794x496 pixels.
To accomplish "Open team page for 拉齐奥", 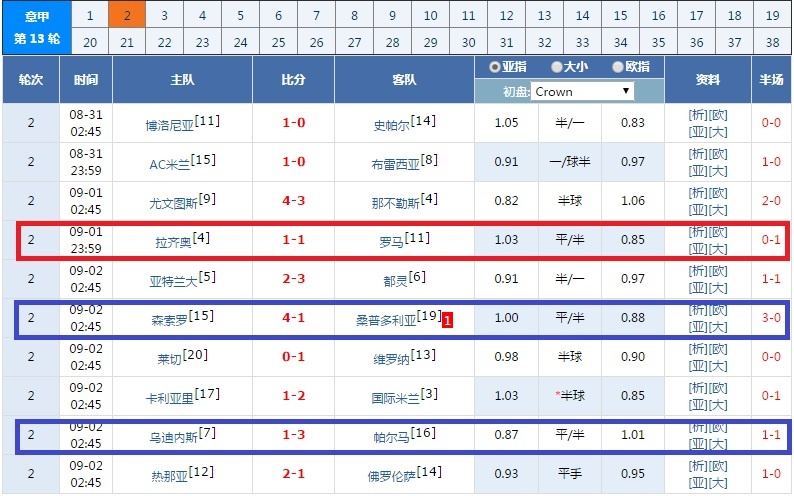I will 174,242.
